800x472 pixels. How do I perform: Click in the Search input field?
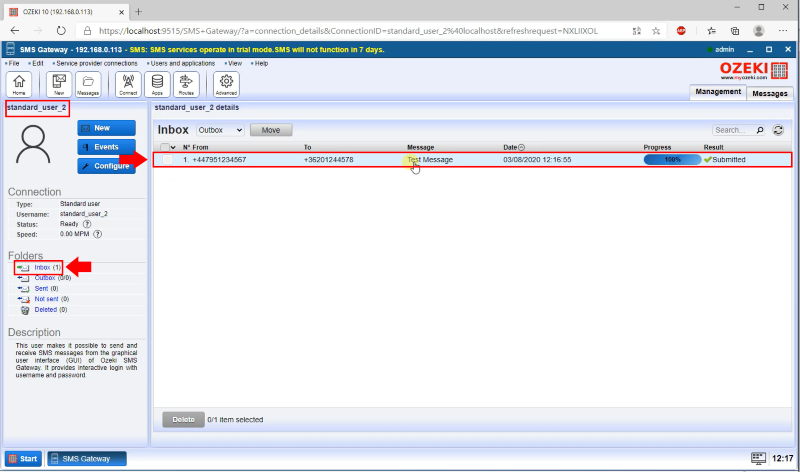[x=734, y=130]
